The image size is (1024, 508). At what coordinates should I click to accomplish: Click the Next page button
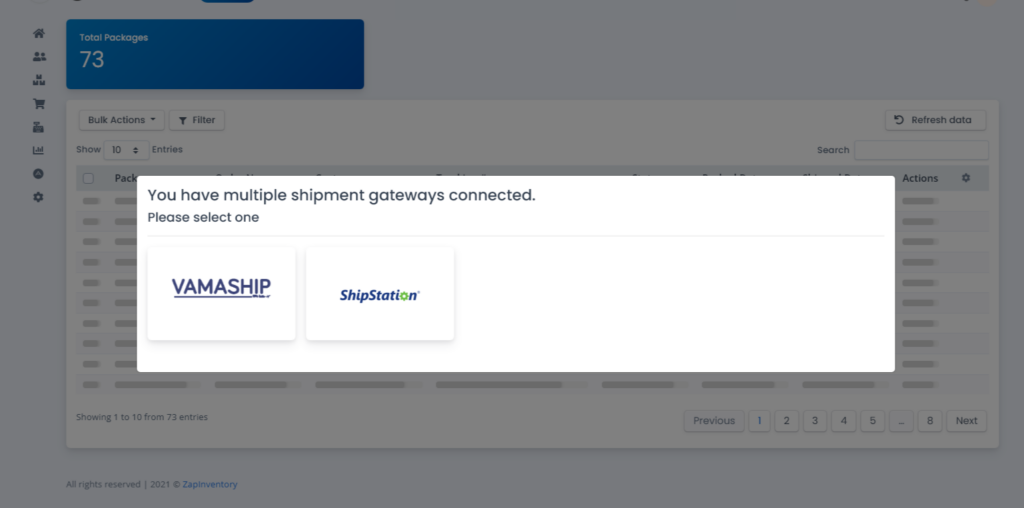(966, 421)
